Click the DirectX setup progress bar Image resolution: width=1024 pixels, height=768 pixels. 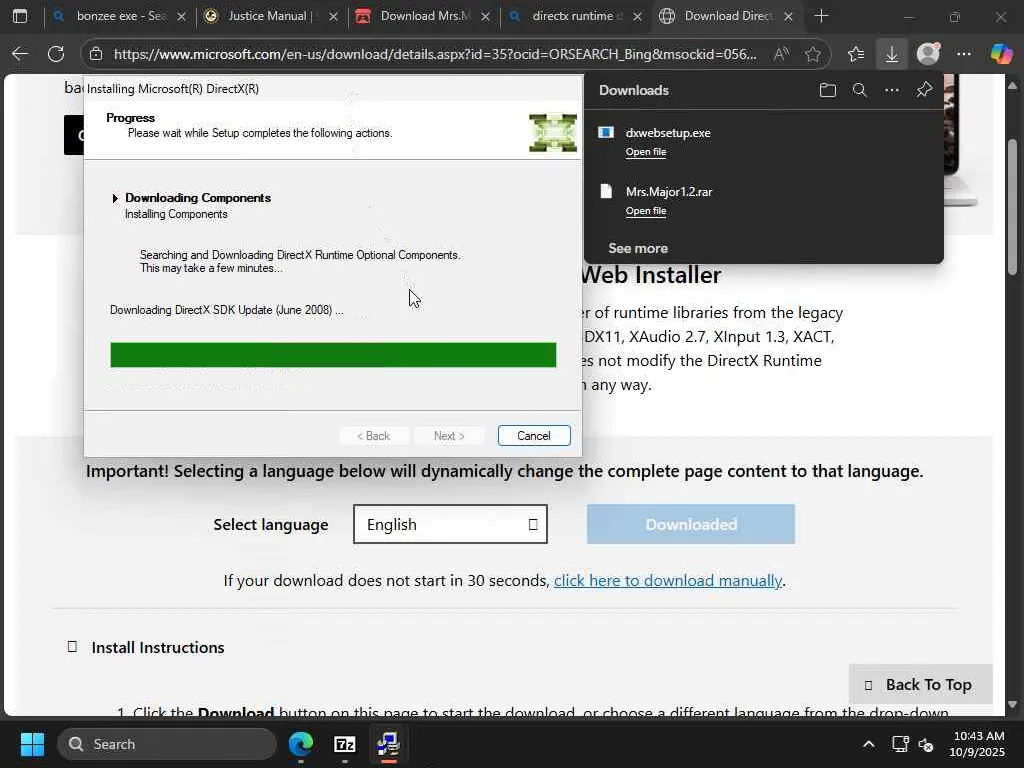[x=333, y=355]
